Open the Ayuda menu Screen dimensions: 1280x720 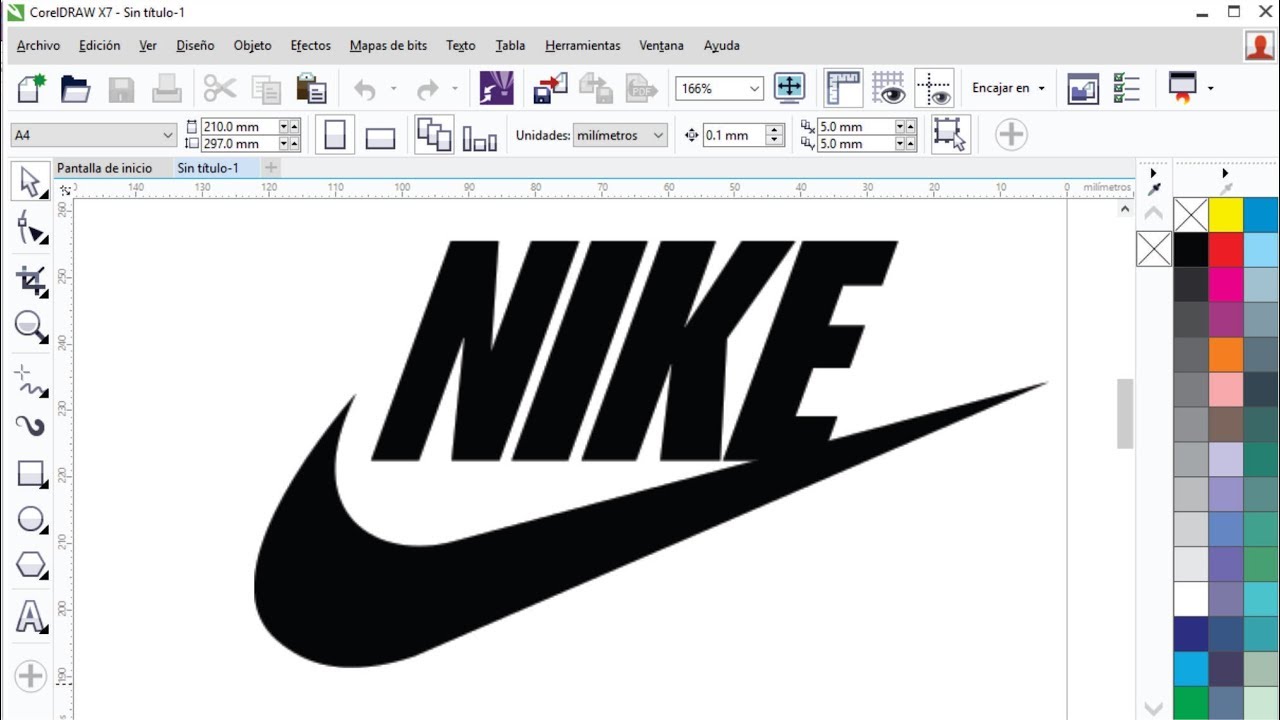tap(722, 45)
